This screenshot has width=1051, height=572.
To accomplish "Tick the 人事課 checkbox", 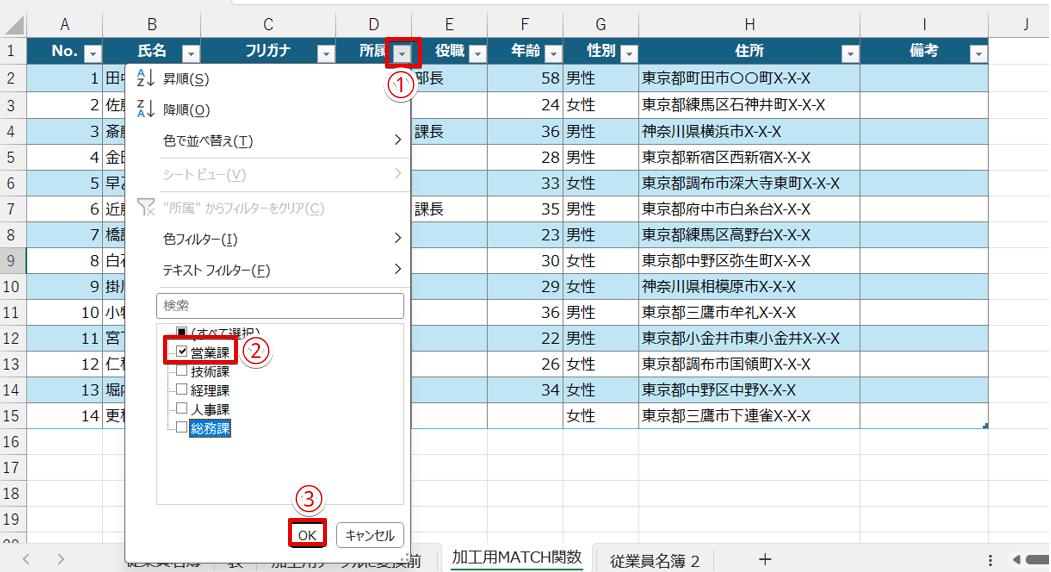I will 181,409.
